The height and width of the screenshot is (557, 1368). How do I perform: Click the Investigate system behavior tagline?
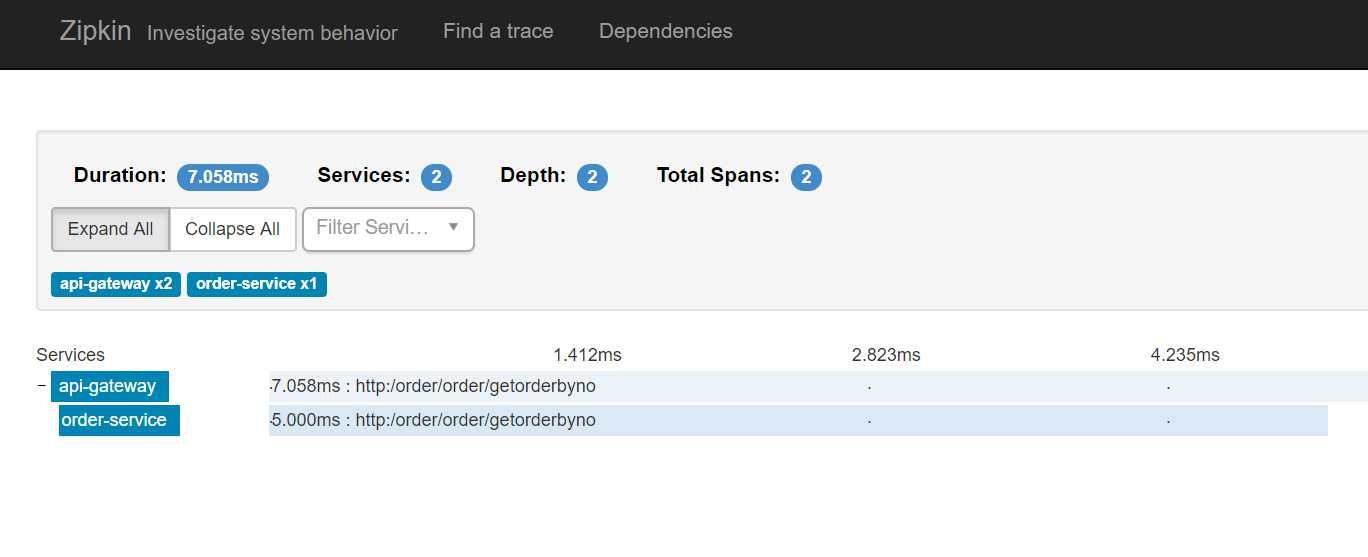tap(272, 33)
